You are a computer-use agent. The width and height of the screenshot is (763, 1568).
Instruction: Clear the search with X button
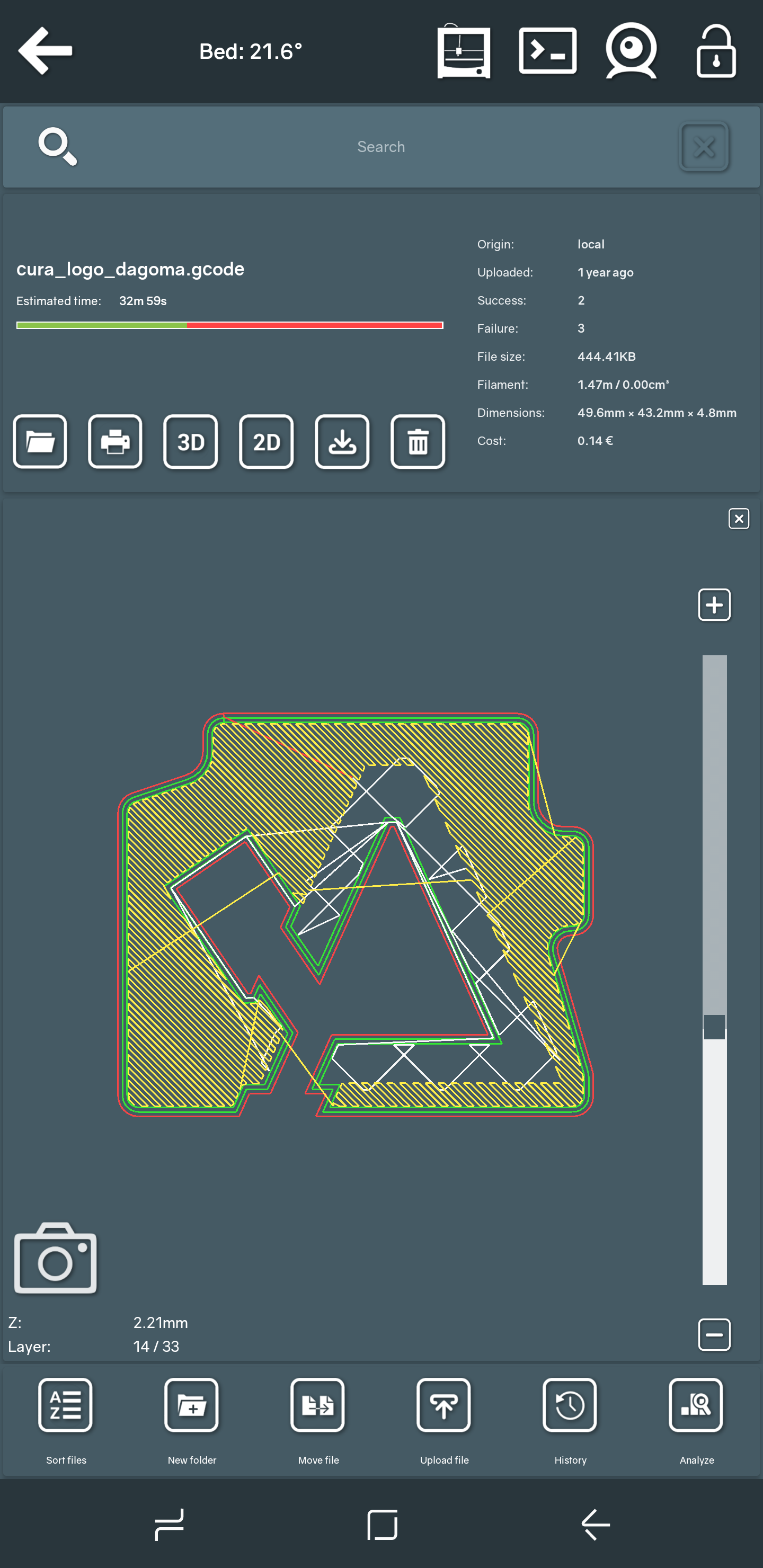[x=703, y=147]
